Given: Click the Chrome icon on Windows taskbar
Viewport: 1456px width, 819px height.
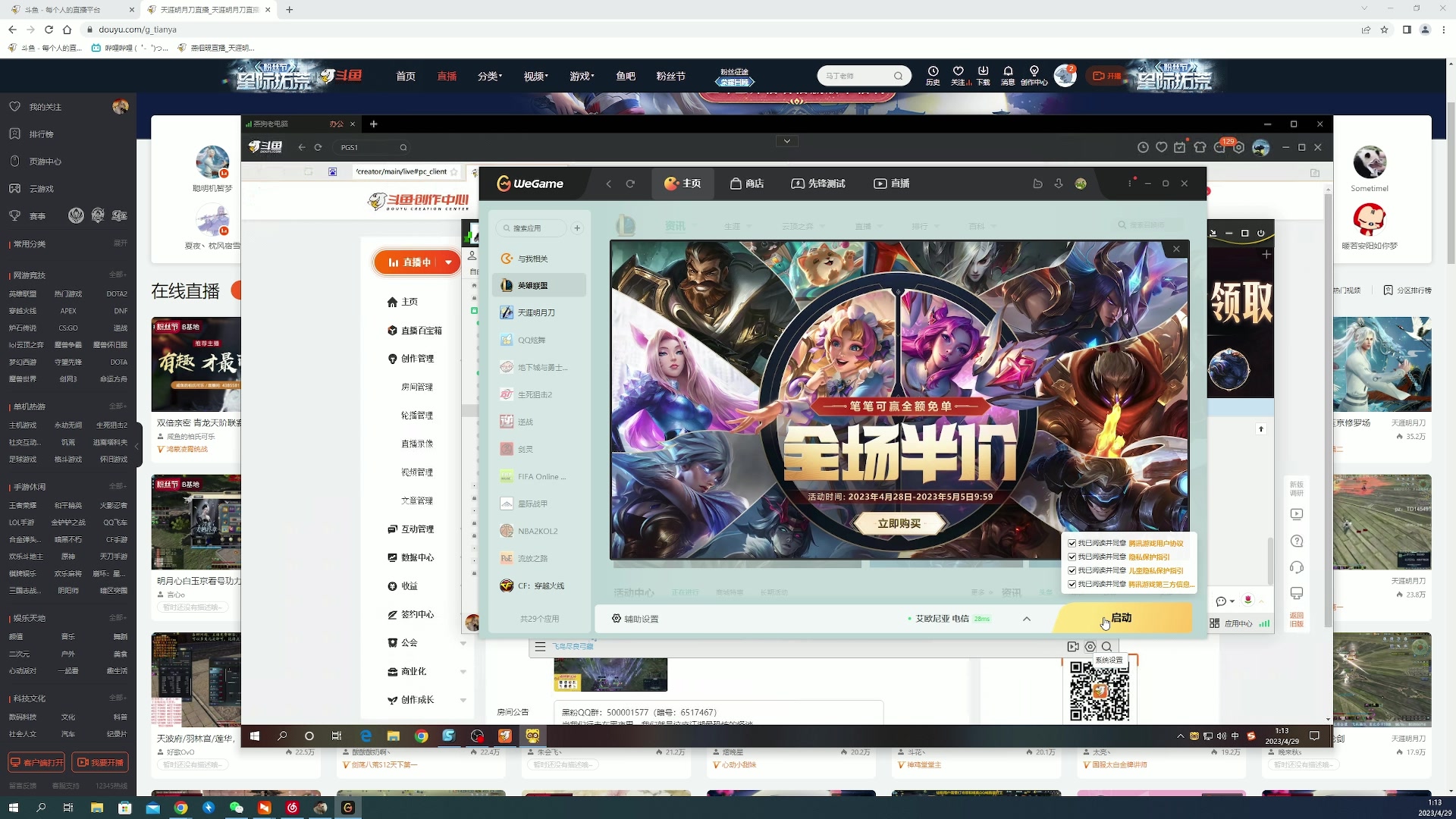Looking at the screenshot, I should (x=180, y=808).
